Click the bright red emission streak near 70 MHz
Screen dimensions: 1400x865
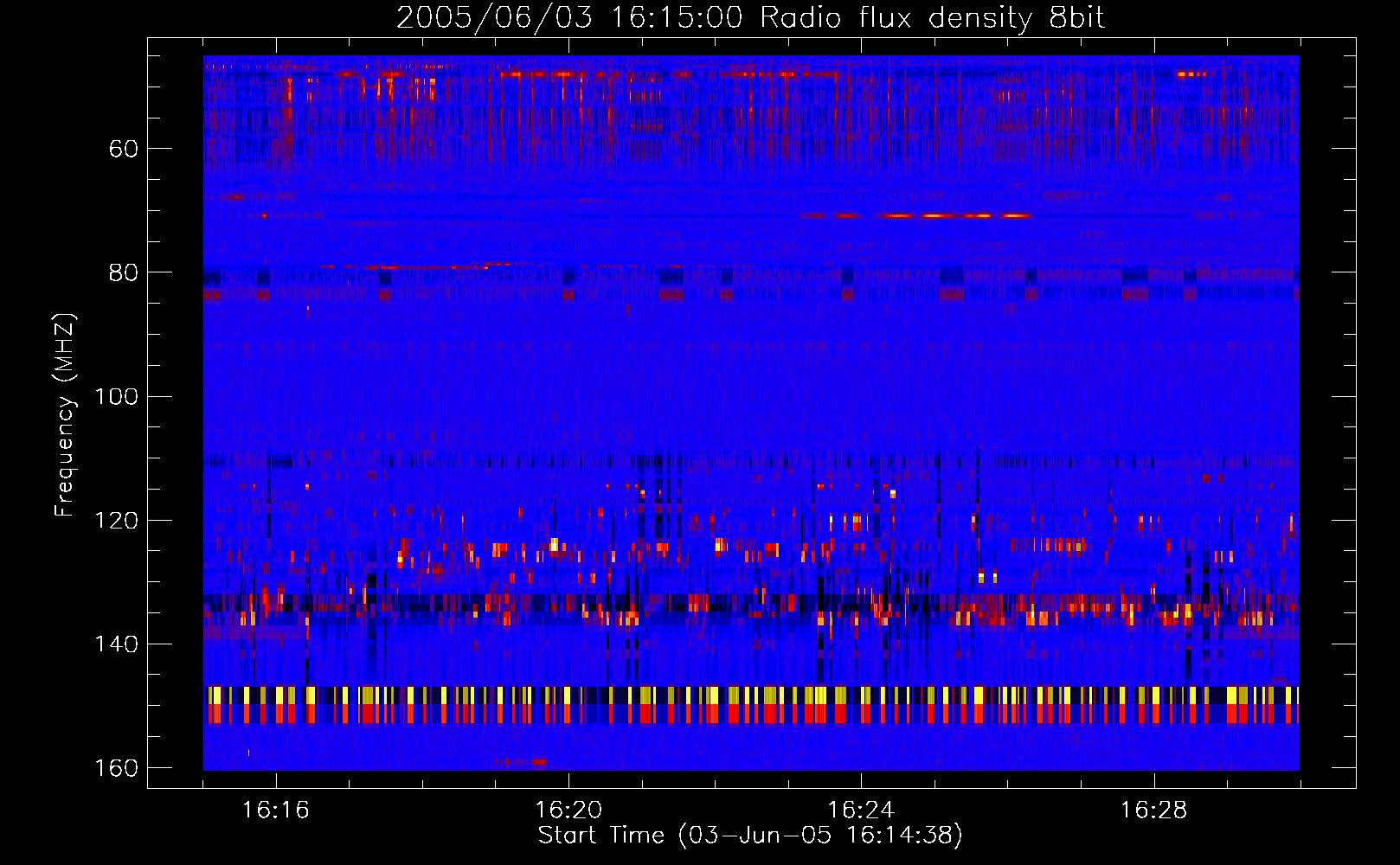917,215
